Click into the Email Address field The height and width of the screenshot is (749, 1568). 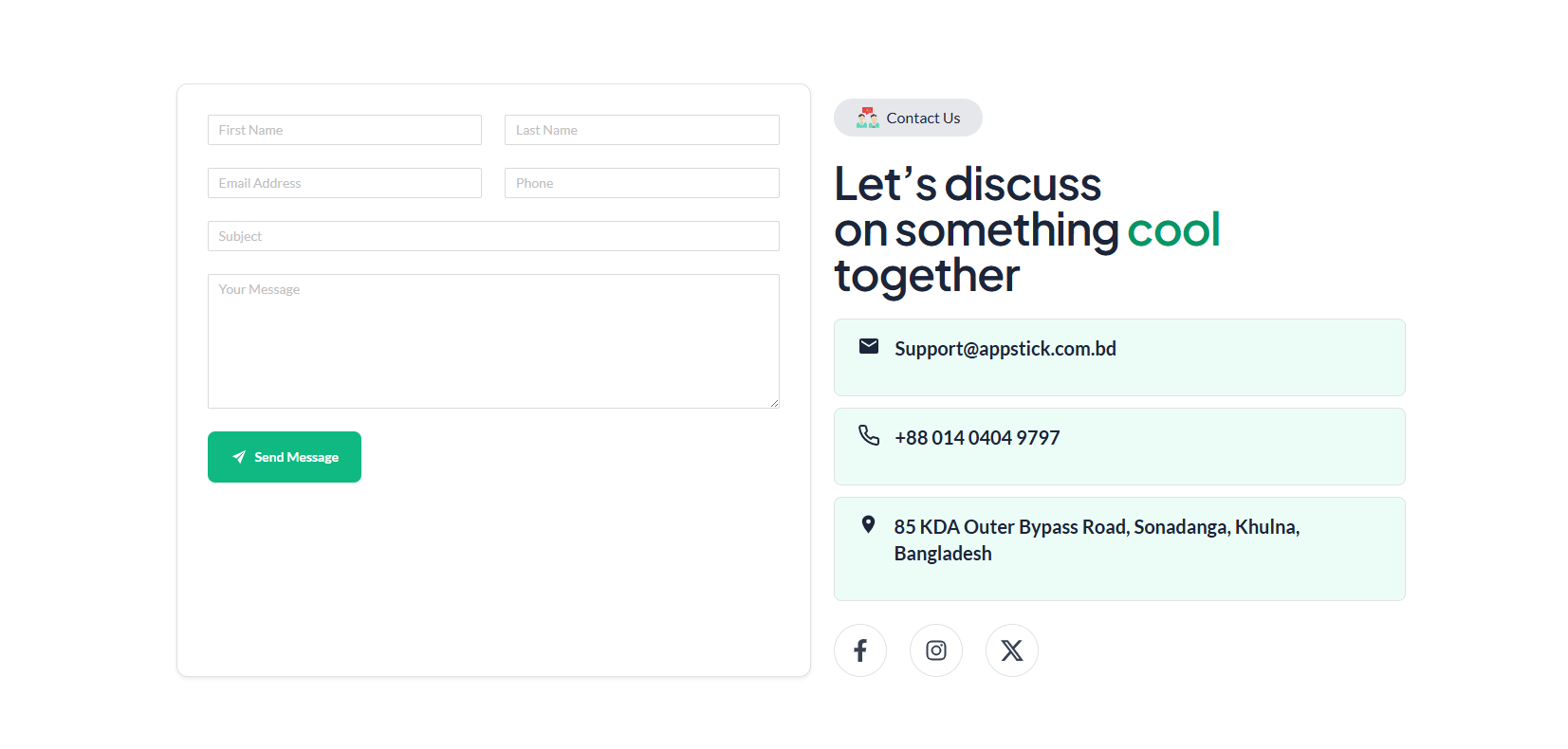(x=344, y=183)
